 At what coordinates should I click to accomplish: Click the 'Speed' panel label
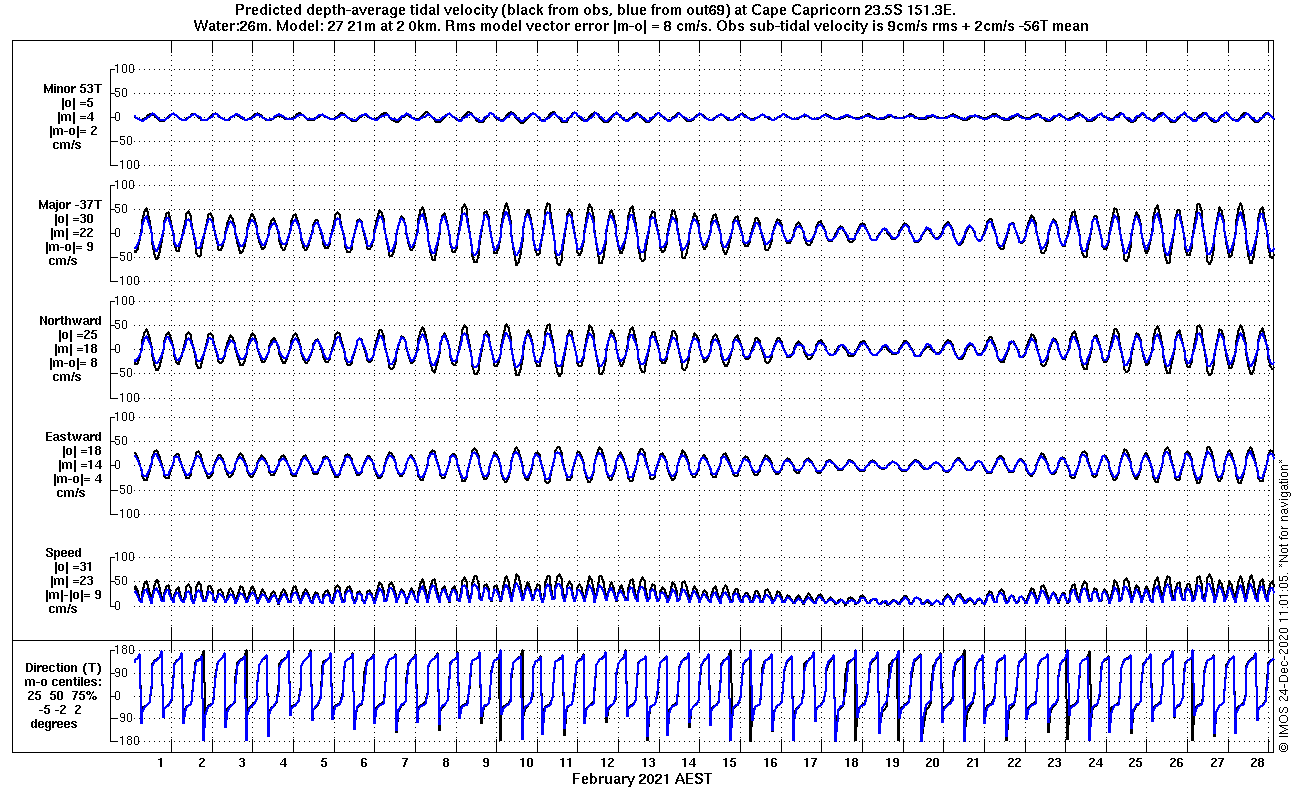pos(63,553)
